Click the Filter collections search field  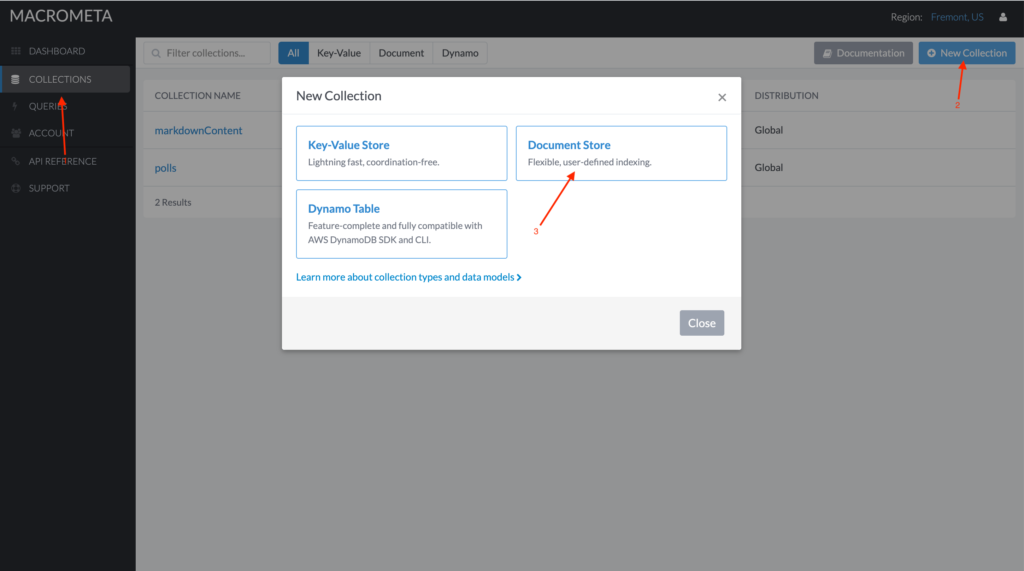(207, 53)
